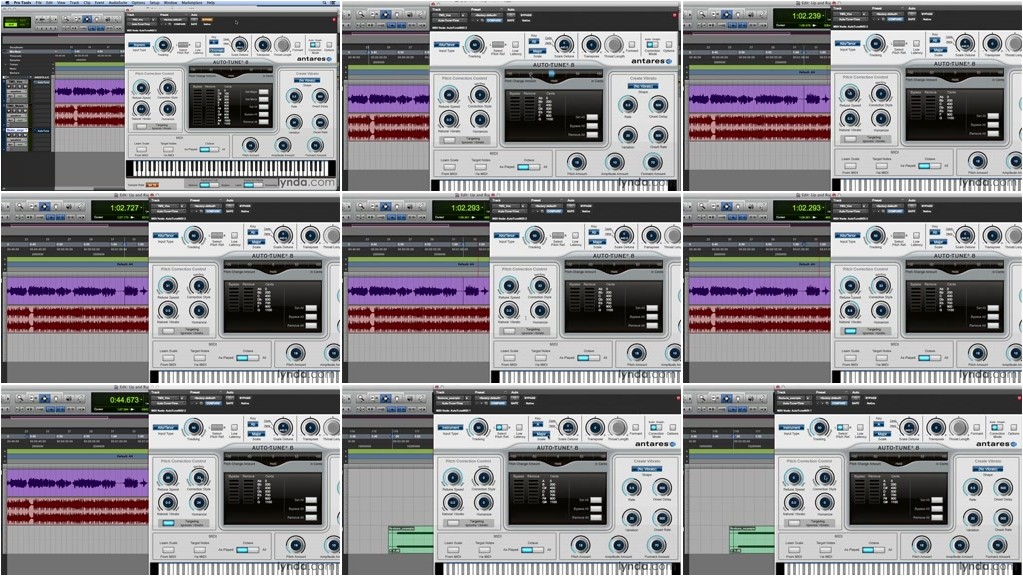Toggle Target Notes Via MIDI in Soprano frame
Viewport: 1023px width, 576px height.
[168, 149]
